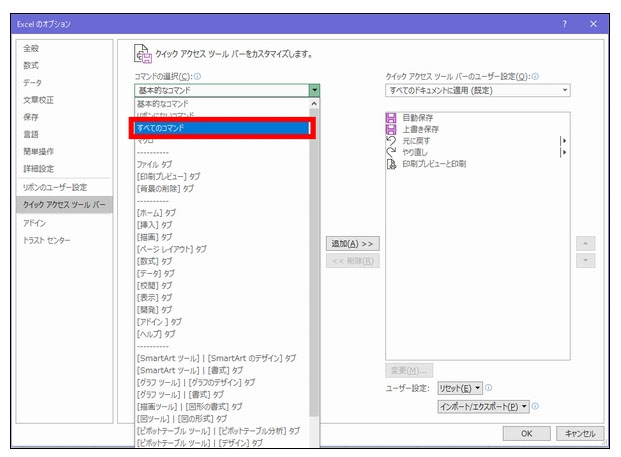Open 文章校正 options category
The height and width of the screenshot is (457, 621).
64,100
